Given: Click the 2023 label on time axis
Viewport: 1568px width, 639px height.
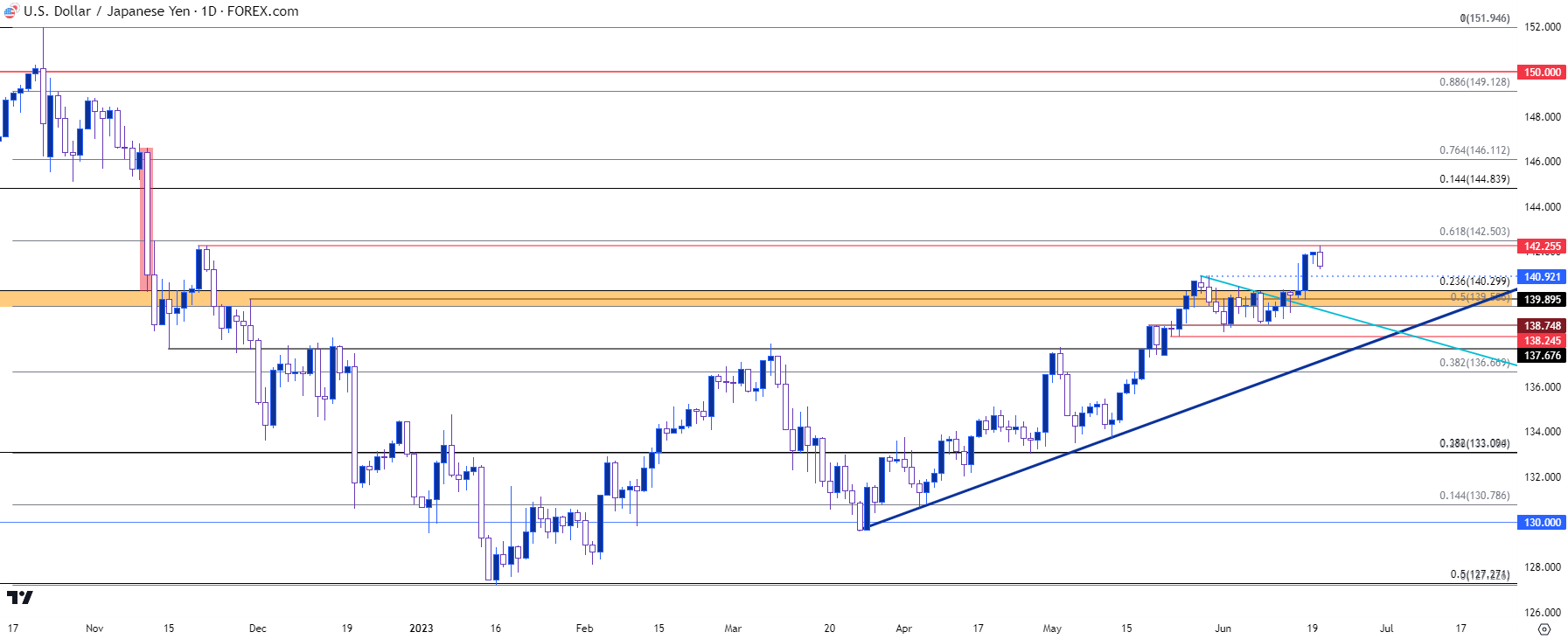Looking at the screenshot, I should (x=422, y=629).
